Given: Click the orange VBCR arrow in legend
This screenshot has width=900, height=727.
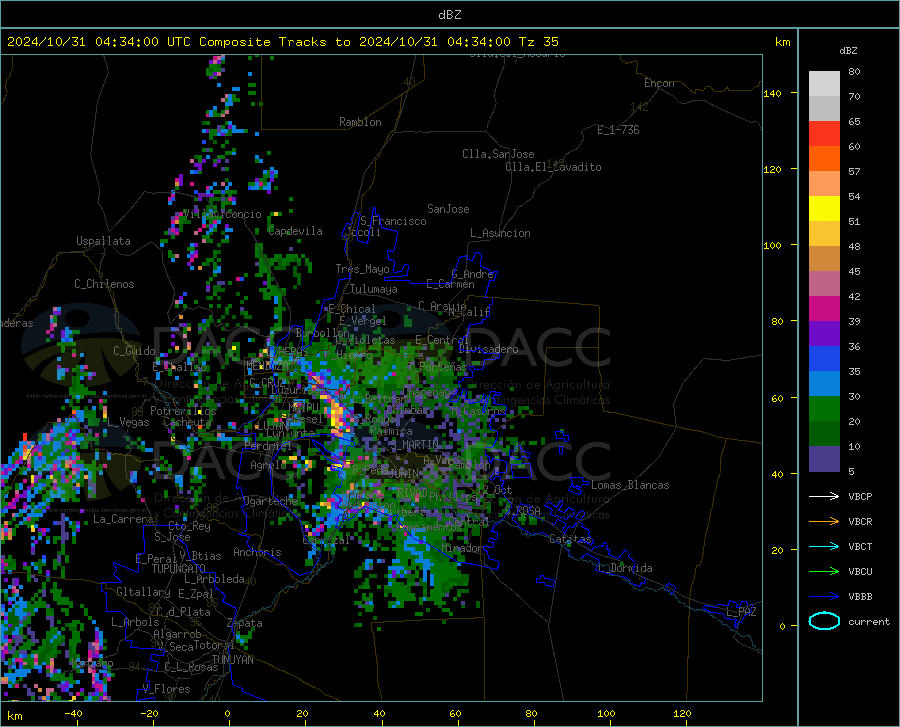Looking at the screenshot, I should [x=824, y=522].
